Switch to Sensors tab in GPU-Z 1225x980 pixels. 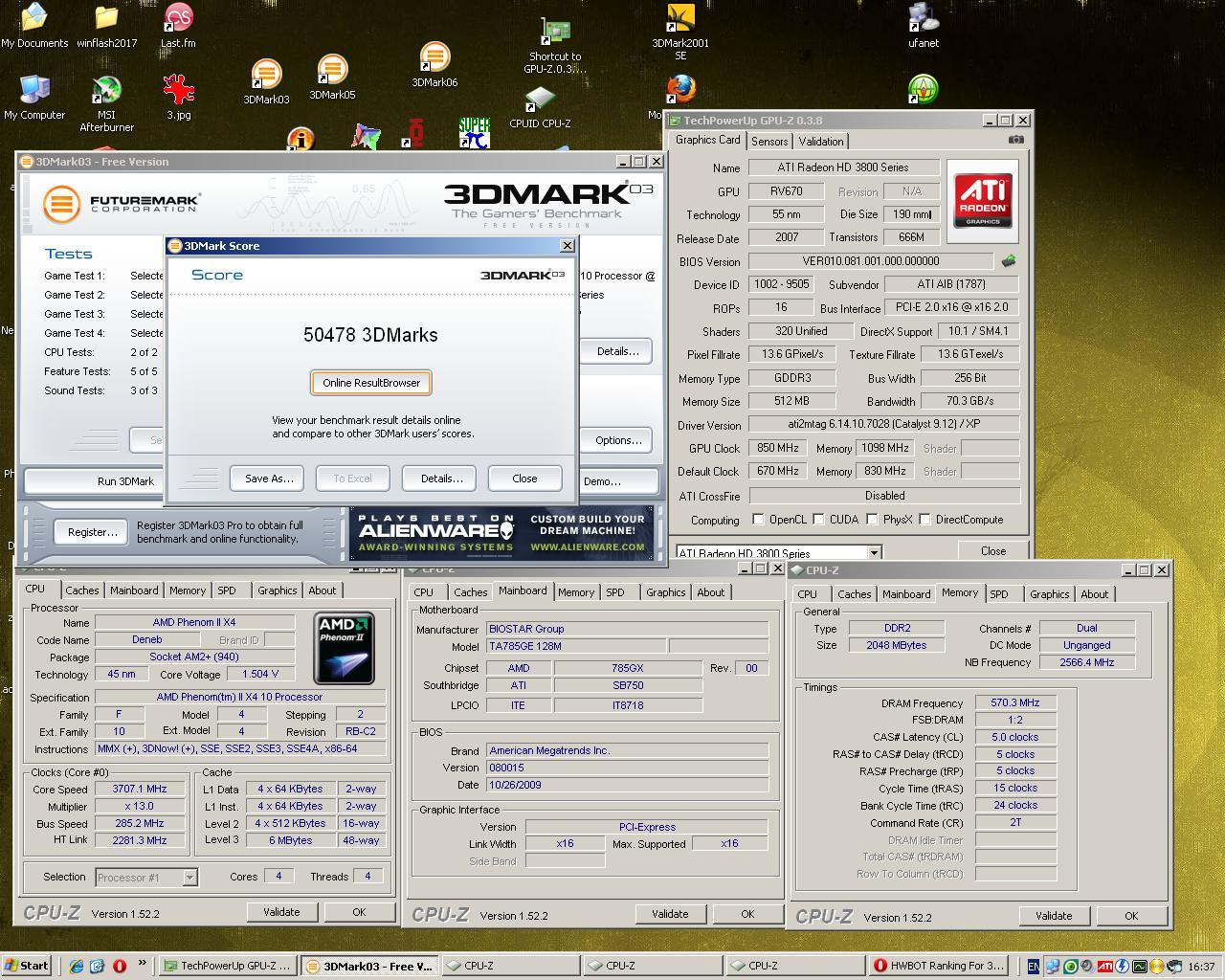point(769,141)
